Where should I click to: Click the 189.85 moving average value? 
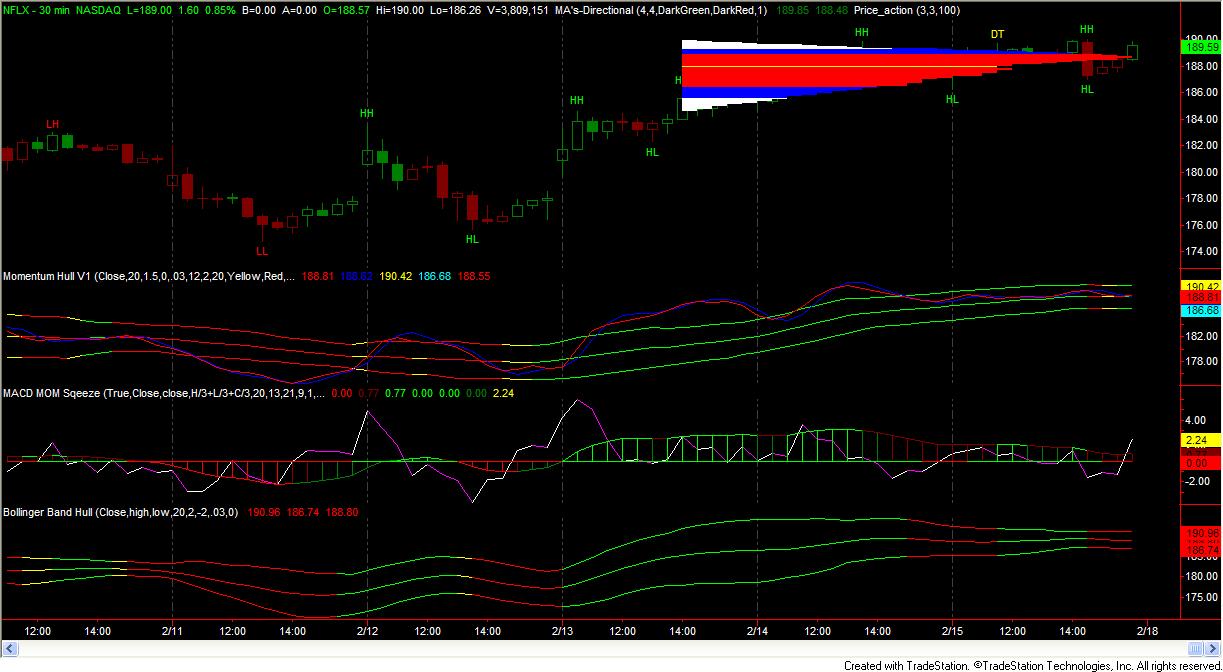(792, 10)
